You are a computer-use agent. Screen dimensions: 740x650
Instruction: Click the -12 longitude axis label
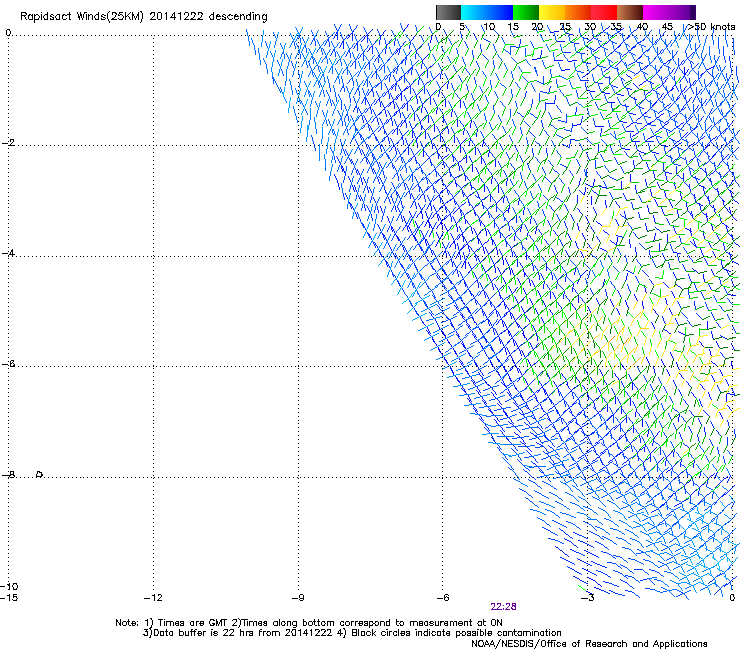pyautogui.click(x=153, y=598)
